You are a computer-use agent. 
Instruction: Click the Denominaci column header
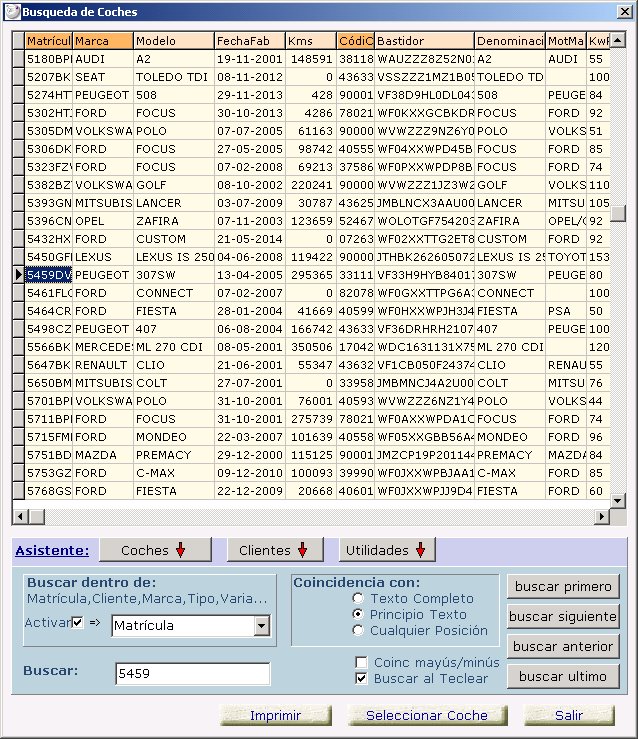click(510, 41)
